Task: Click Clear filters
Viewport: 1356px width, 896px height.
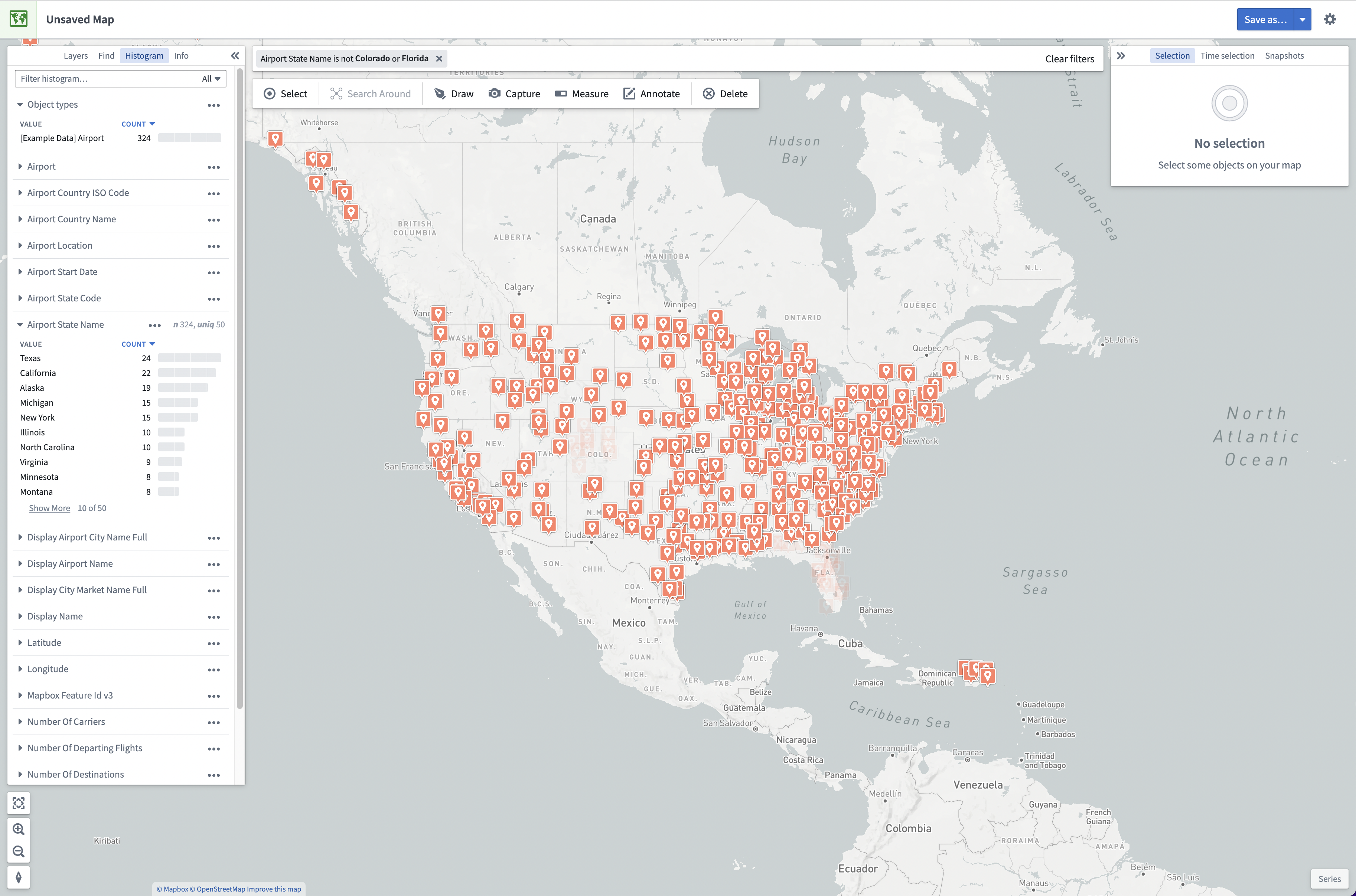Action: [x=1070, y=59]
